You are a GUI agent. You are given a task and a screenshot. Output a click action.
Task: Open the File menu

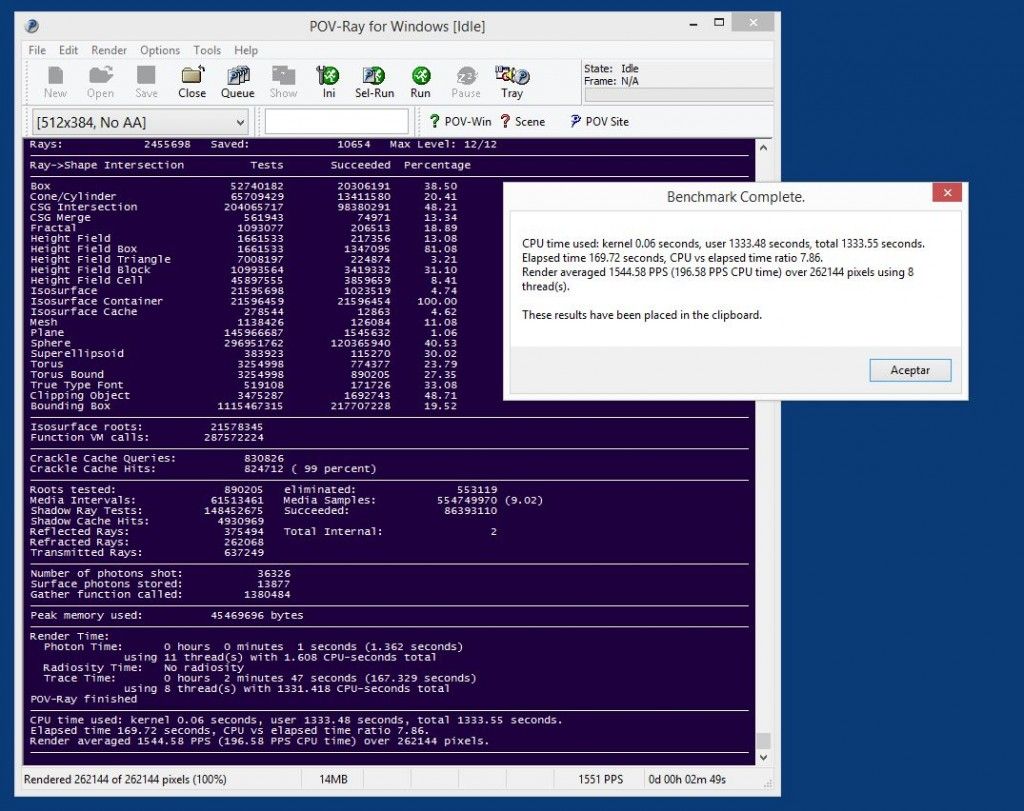(x=37, y=50)
